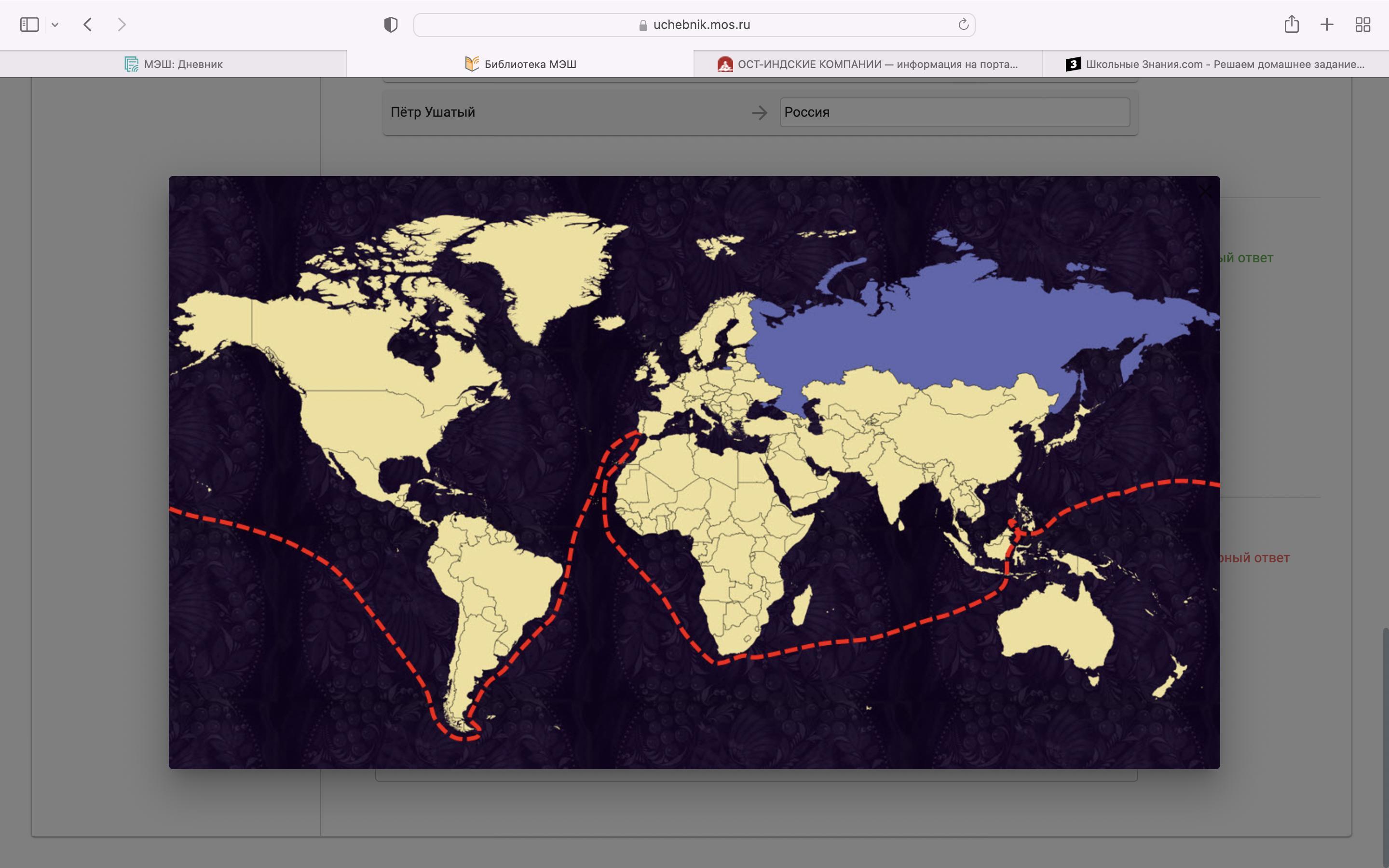Go forward to the next page

(121, 25)
